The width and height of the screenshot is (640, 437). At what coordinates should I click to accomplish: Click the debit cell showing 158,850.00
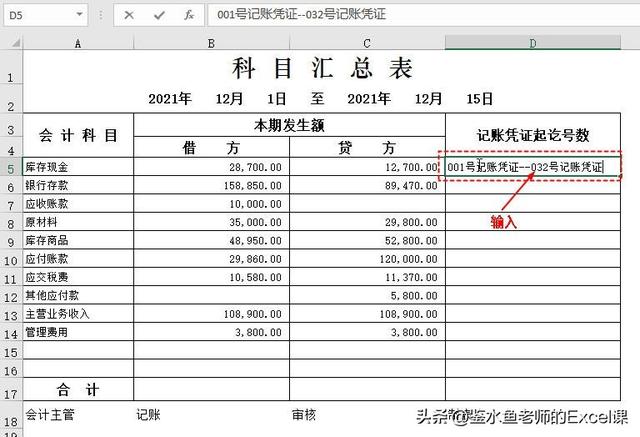[211, 185]
